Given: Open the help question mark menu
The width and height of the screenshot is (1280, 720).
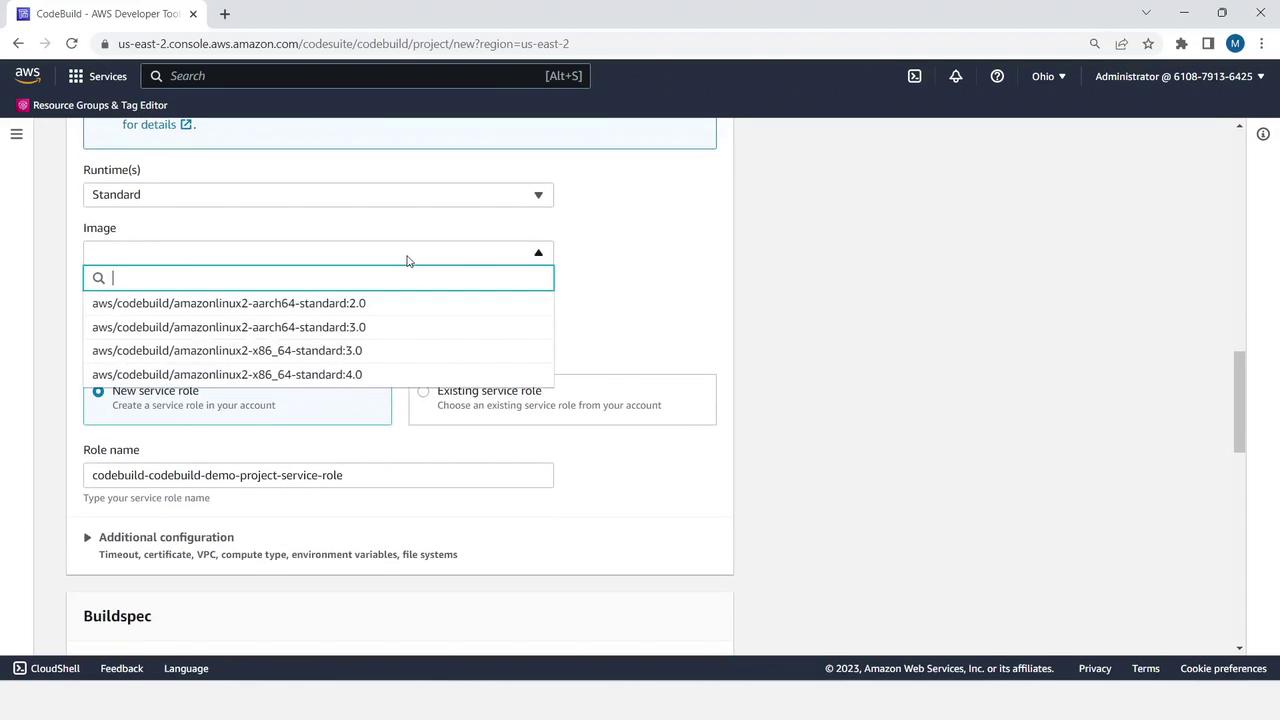Looking at the screenshot, I should 997,76.
